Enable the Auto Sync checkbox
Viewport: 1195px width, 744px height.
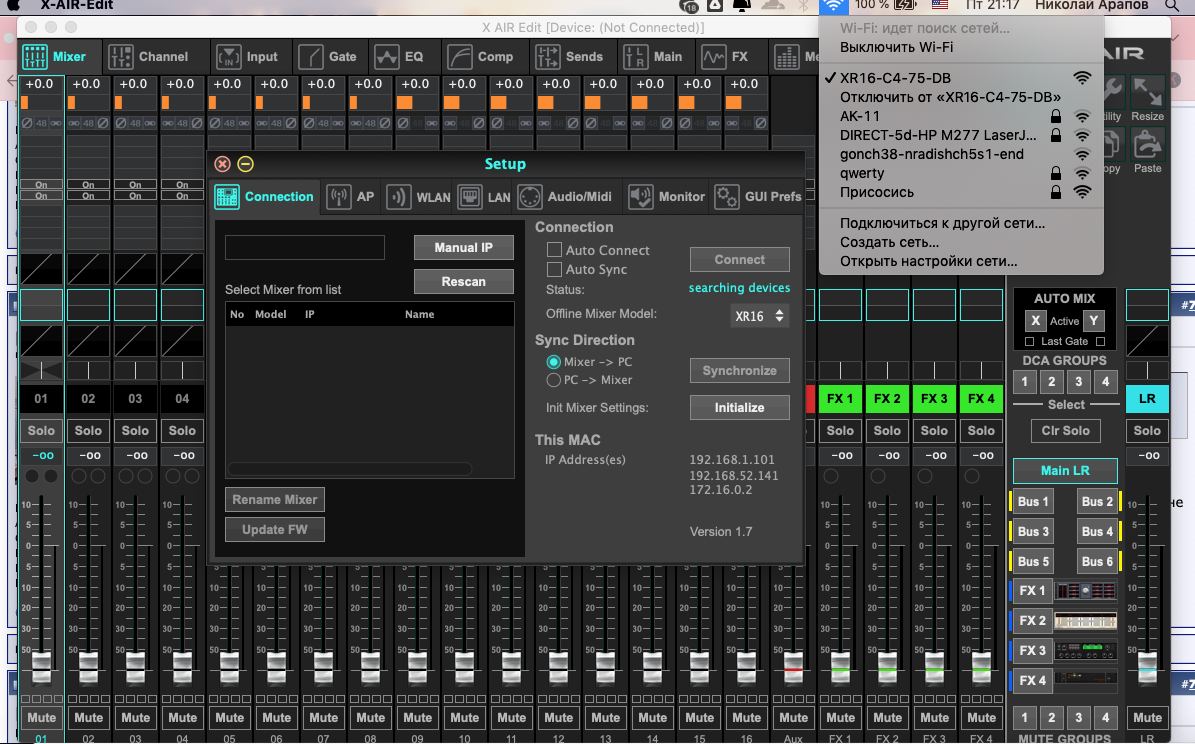[554, 269]
